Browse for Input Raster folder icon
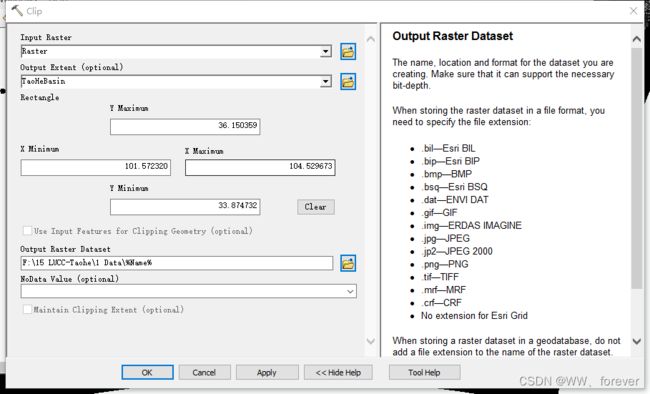650x394 pixels. [348, 52]
